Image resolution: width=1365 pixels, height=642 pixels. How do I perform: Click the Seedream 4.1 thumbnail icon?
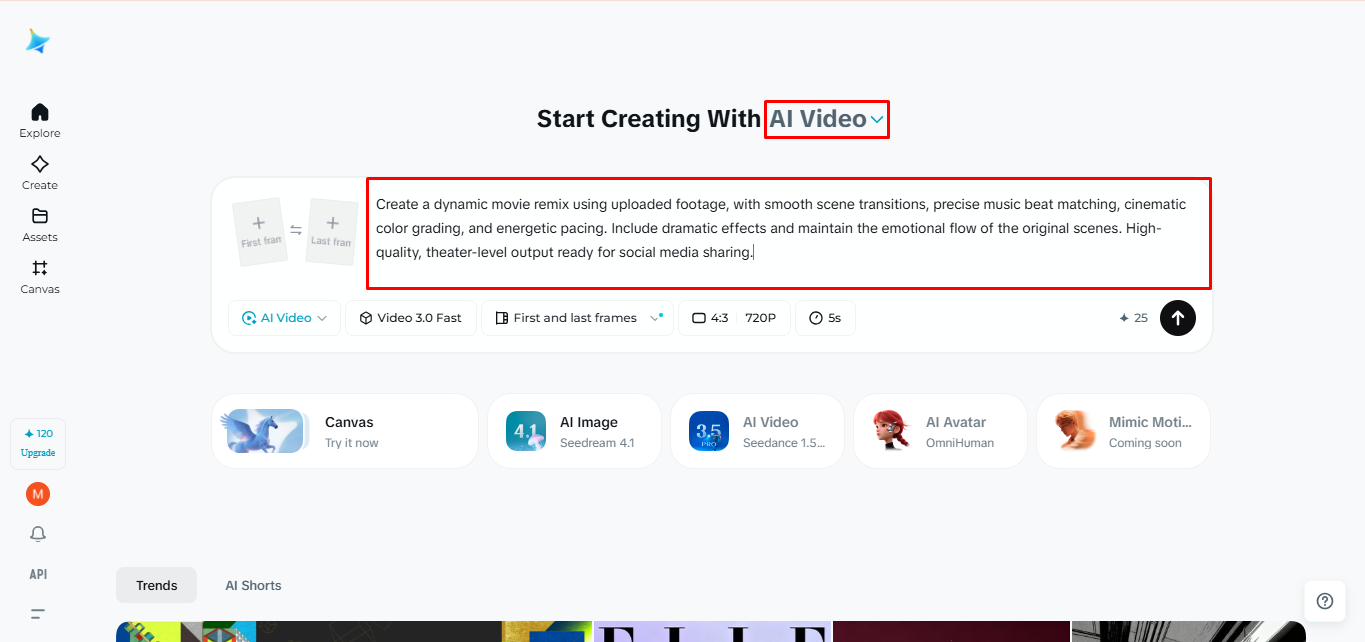(526, 431)
